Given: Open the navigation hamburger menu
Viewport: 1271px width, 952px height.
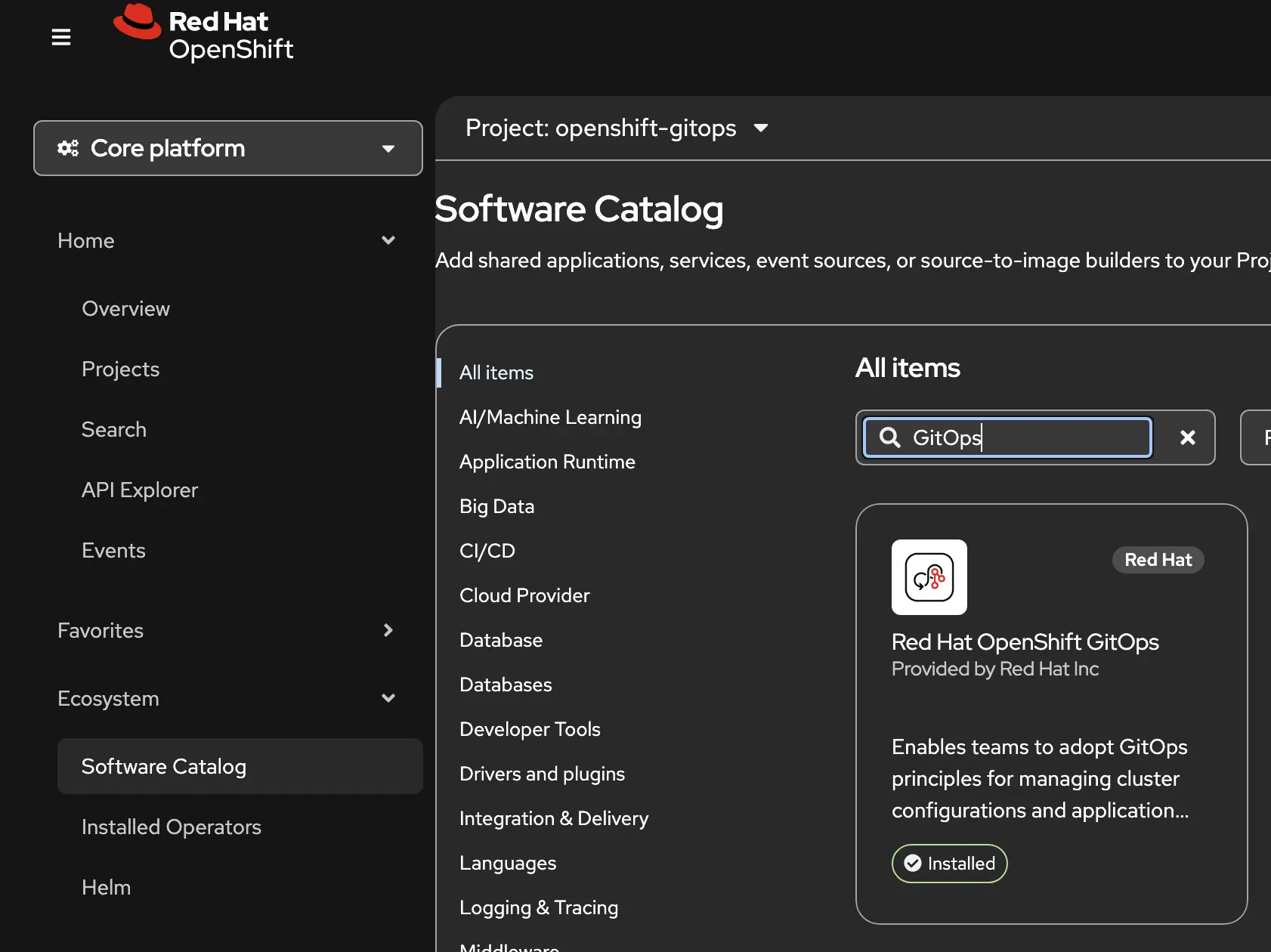Looking at the screenshot, I should tap(61, 36).
